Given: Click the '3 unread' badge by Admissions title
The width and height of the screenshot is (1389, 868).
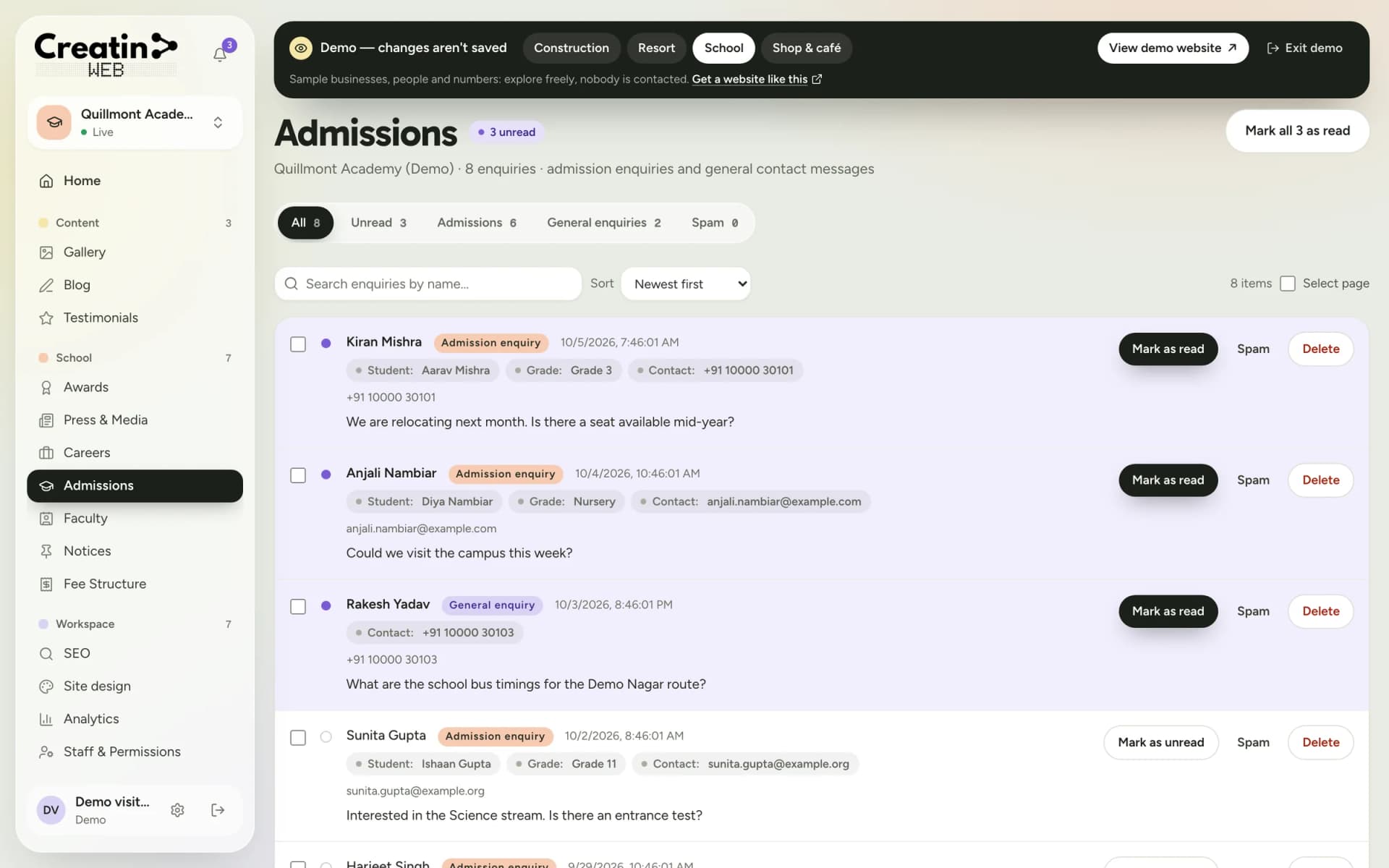Looking at the screenshot, I should click(507, 132).
